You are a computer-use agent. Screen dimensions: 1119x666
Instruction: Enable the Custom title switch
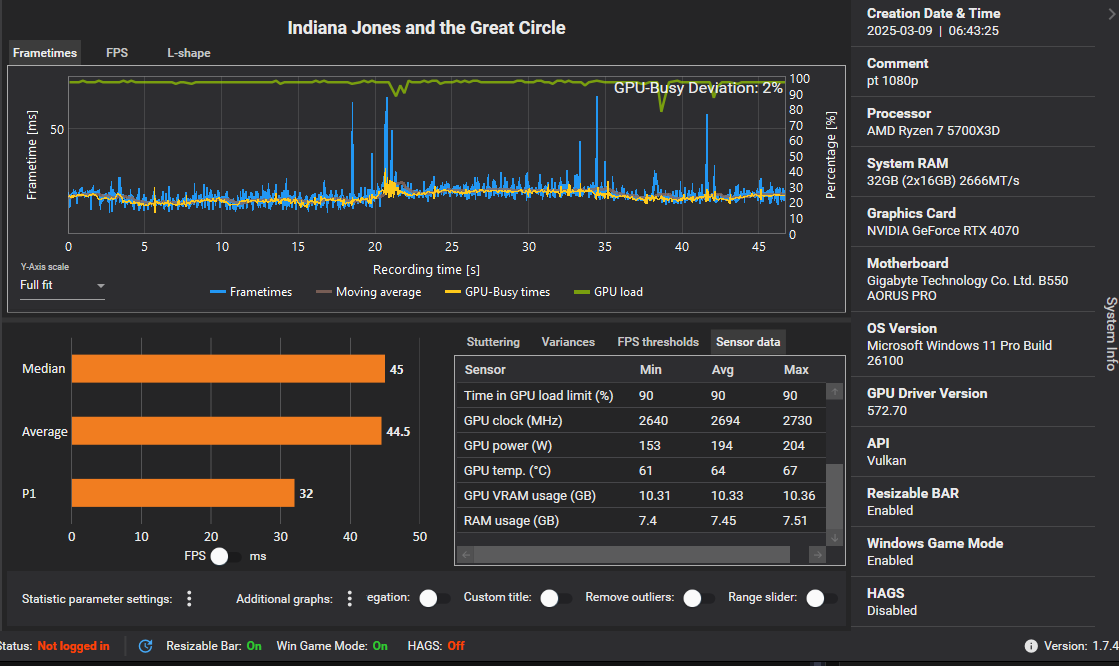point(555,598)
